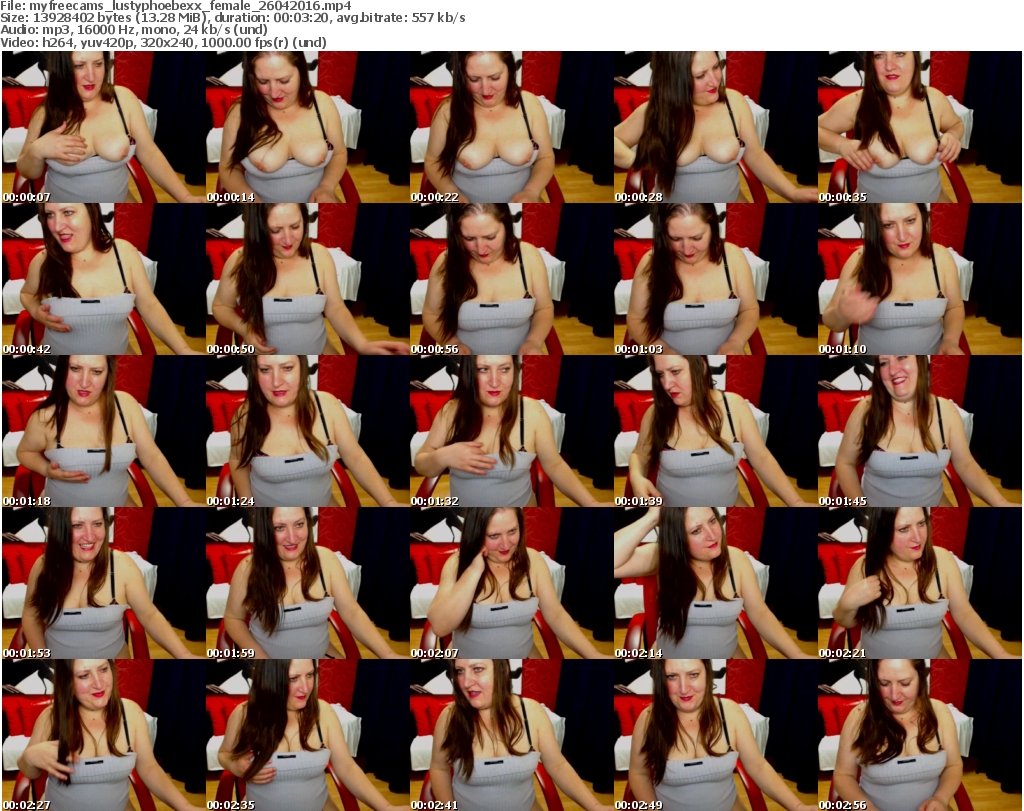The image size is (1024, 811).
Task: Select the frame at 00:02:41
Action: [511, 735]
